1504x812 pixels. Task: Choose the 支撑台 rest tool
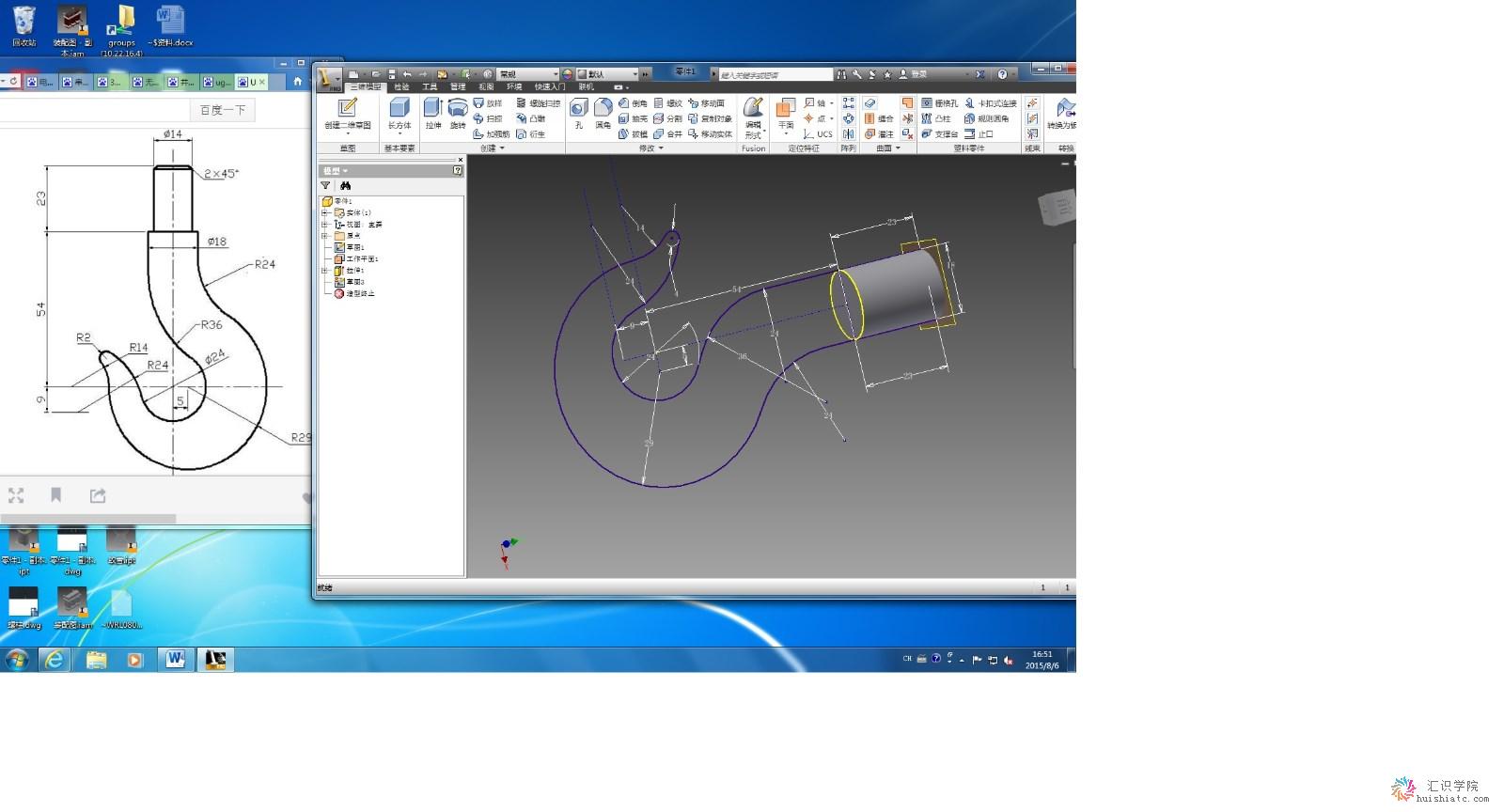tap(940, 133)
